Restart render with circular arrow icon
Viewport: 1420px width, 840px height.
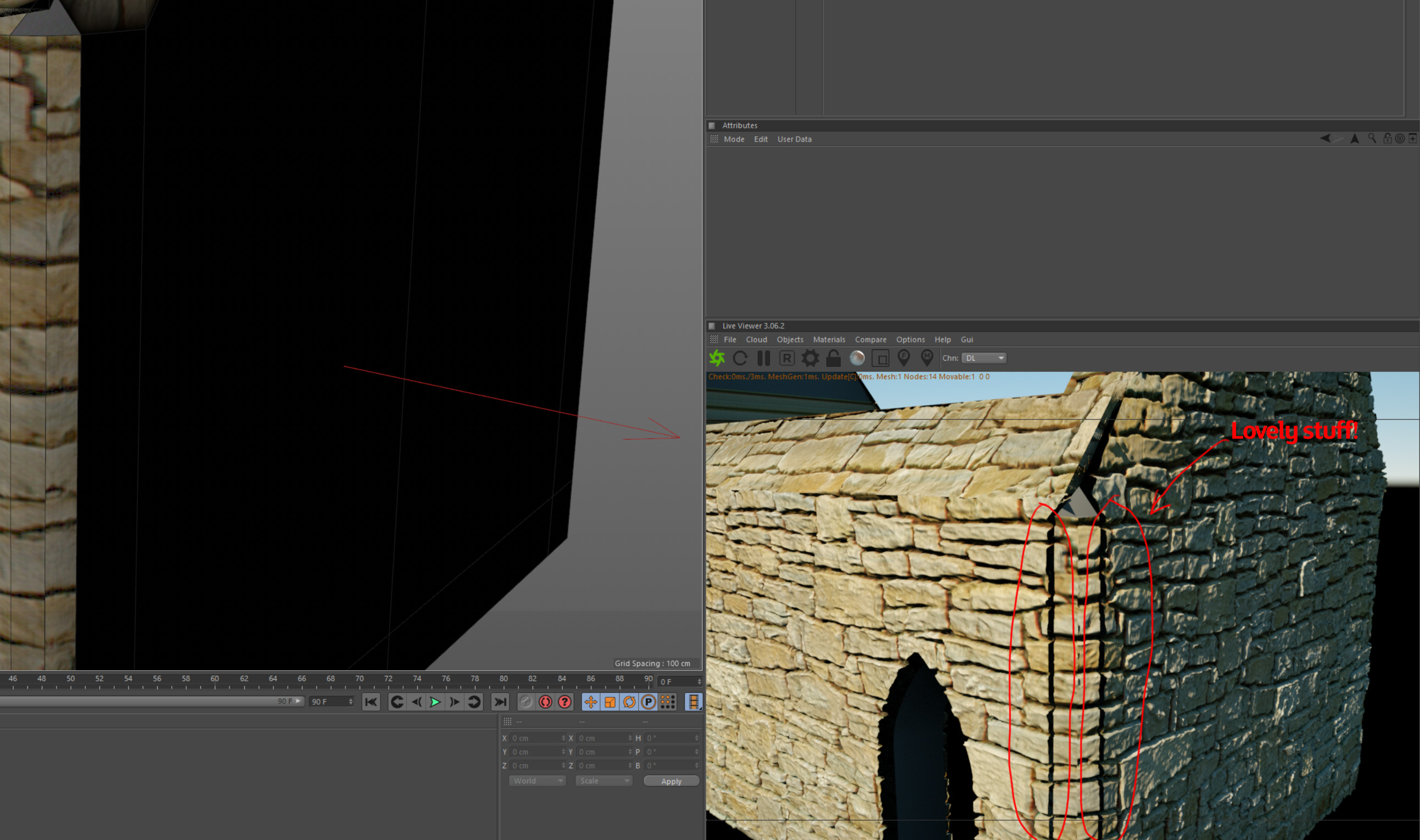coord(740,358)
